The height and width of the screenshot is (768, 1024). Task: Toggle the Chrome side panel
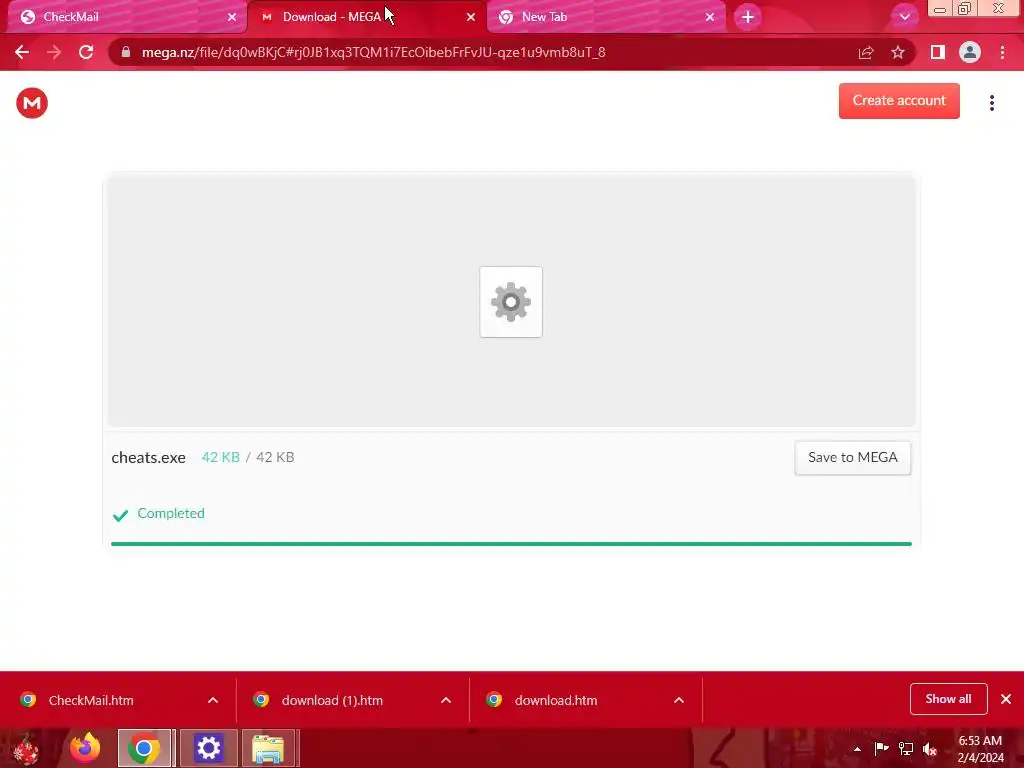pos(938,52)
